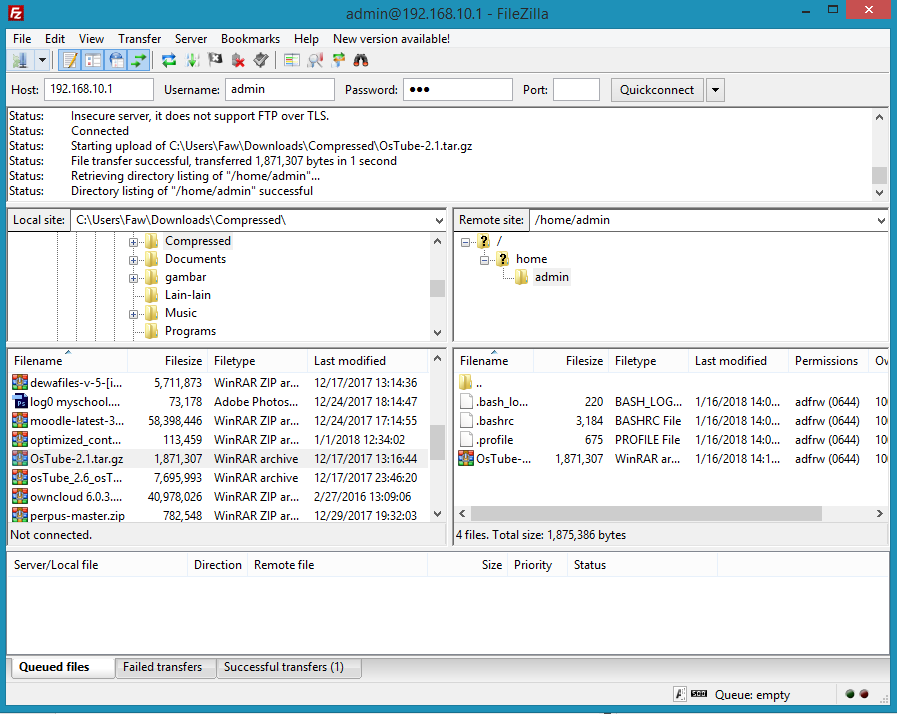
Task: Reconnect to the last server
Action: point(261,60)
